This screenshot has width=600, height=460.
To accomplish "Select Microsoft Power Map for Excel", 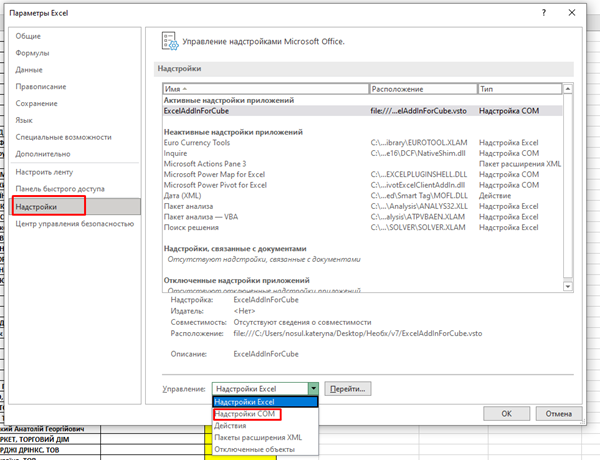I will click(x=362, y=175).
